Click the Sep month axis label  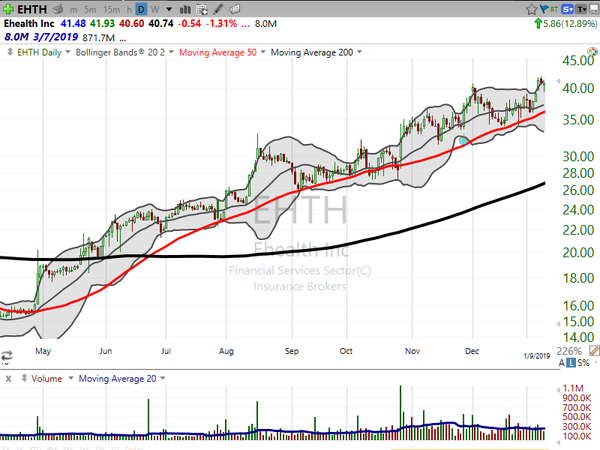(292, 351)
